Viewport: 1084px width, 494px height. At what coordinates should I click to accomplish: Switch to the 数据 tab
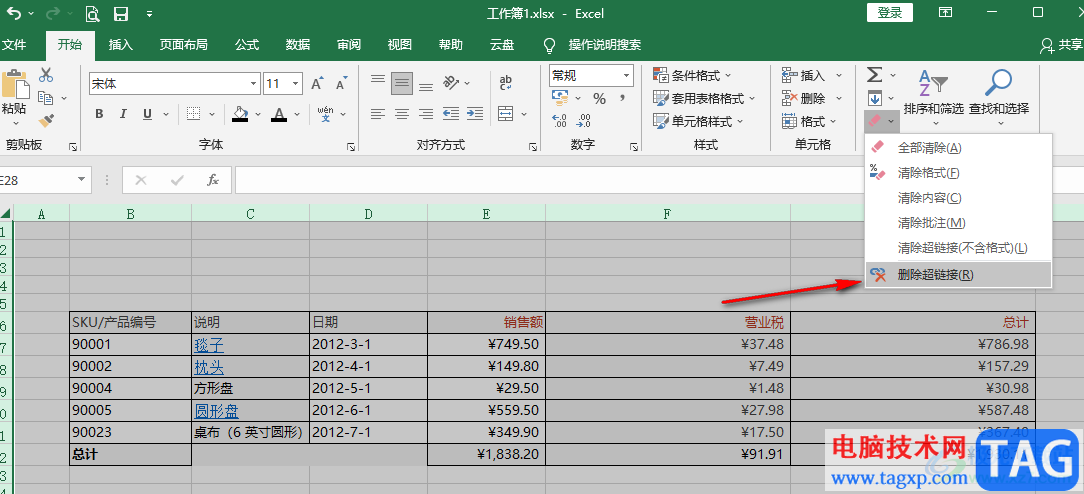298,45
